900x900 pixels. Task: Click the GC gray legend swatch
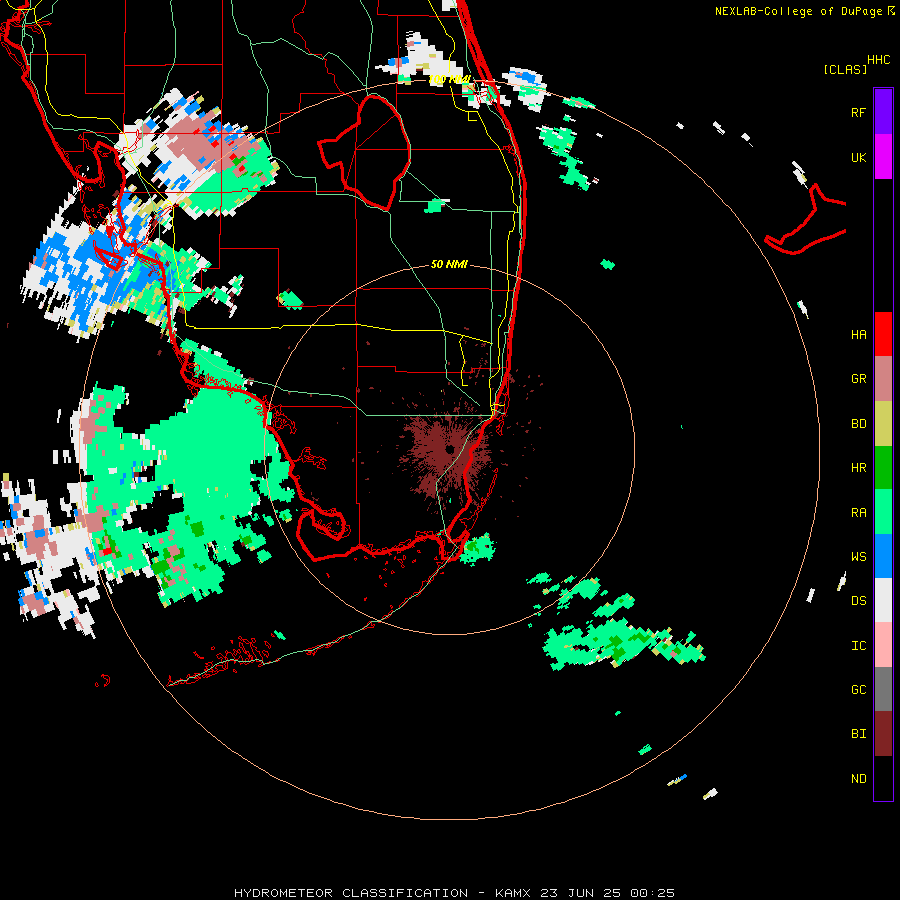pyautogui.click(x=883, y=689)
